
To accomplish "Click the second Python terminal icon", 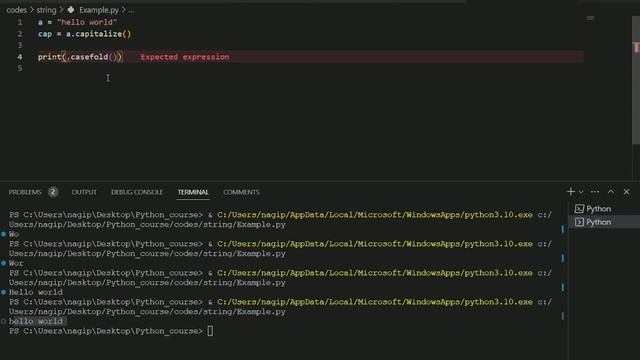I will (x=579, y=222).
